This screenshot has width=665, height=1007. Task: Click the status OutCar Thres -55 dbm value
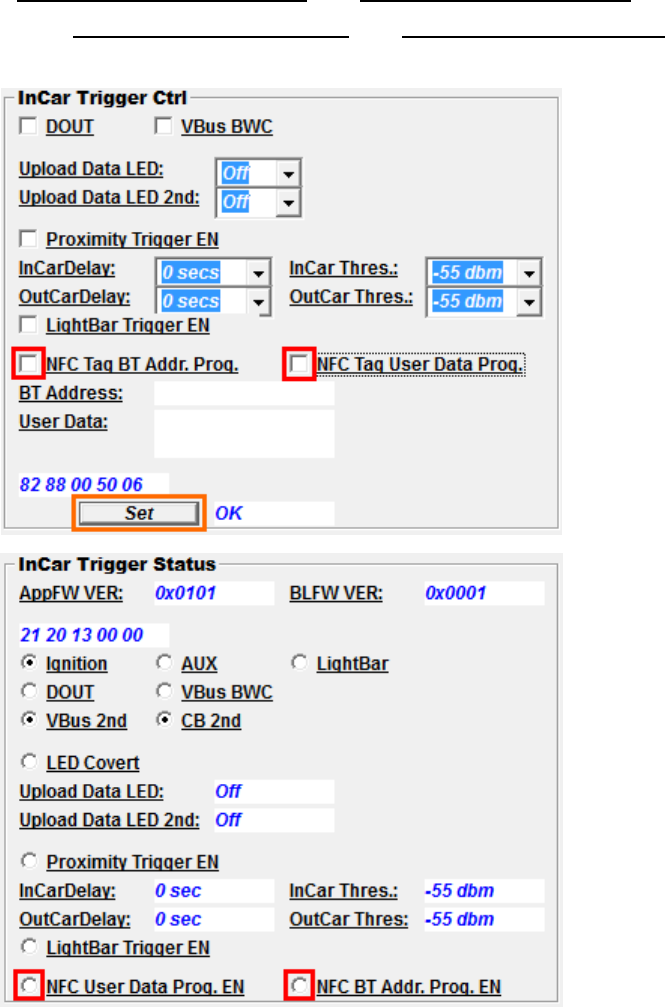[x=484, y=919]
